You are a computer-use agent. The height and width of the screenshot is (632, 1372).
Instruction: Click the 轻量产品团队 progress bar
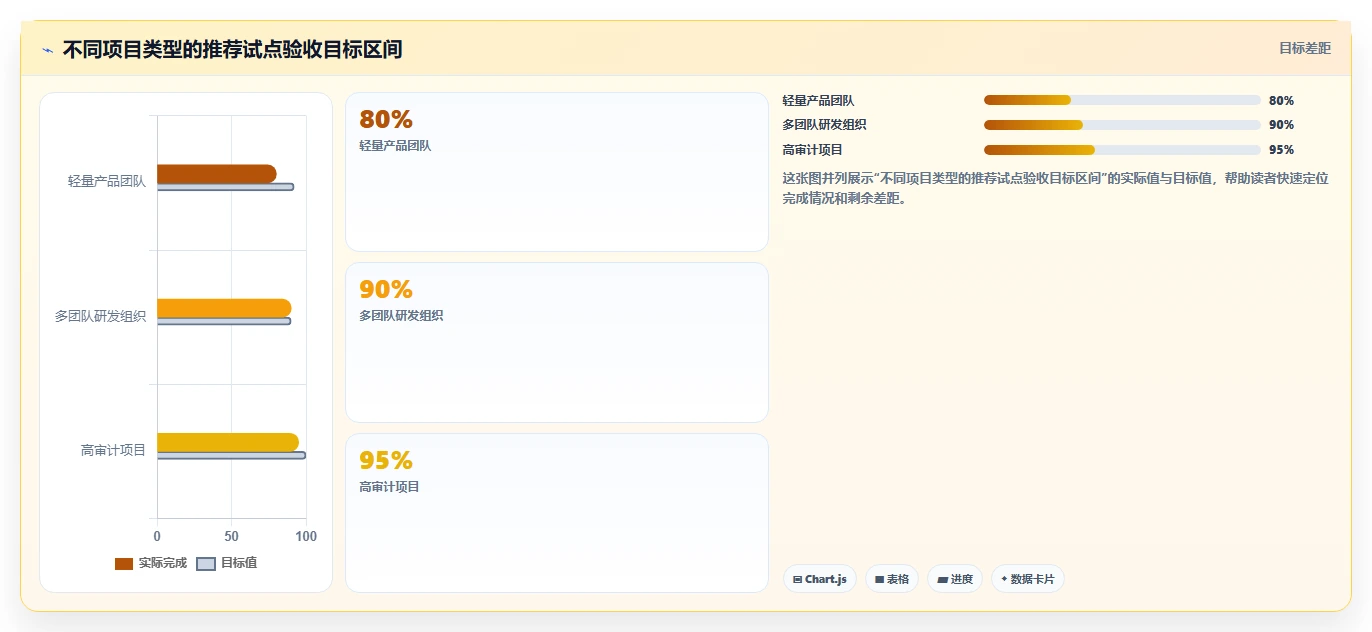pos(1122,100)
